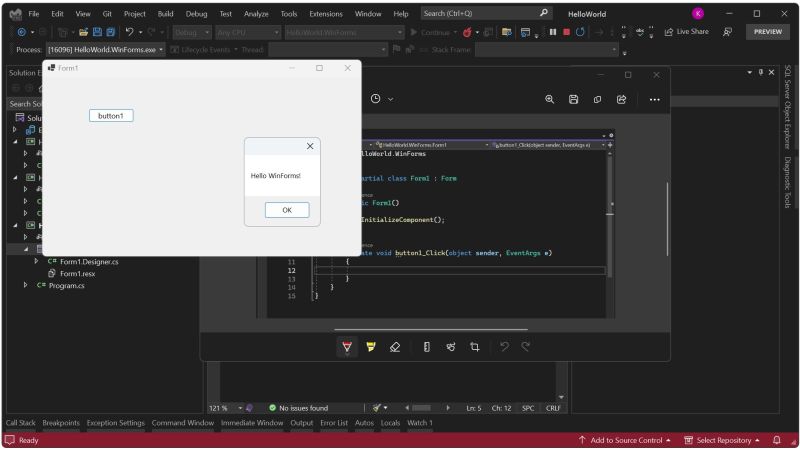Viewport: 800px width, 450px height.
Task: Click the Live Share button
Action: [686, 32]
